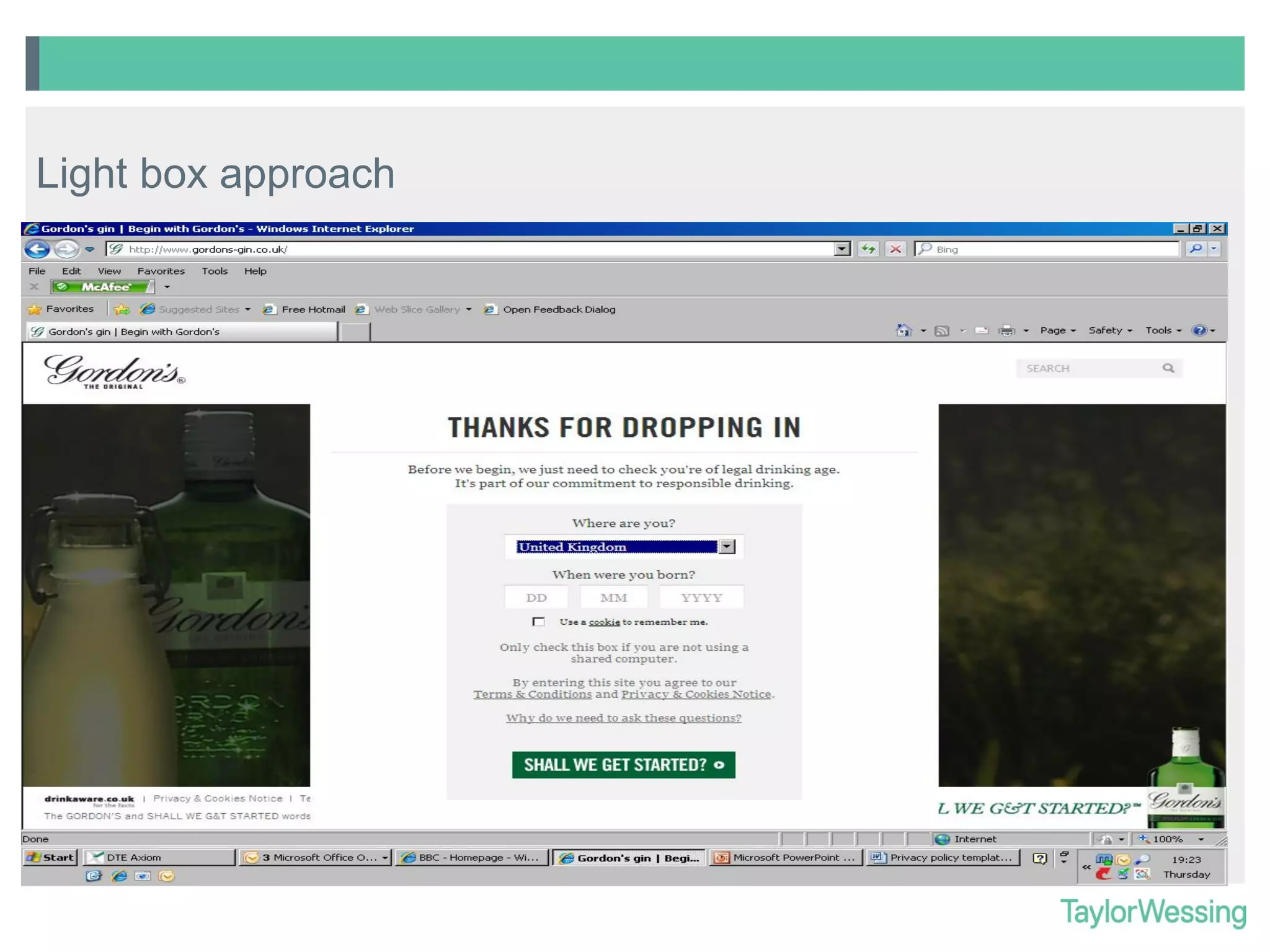Click the Help question mark icon
Image resolution: width=1270 pixels, height=952 pixels.
click(x=1199, y=330)
